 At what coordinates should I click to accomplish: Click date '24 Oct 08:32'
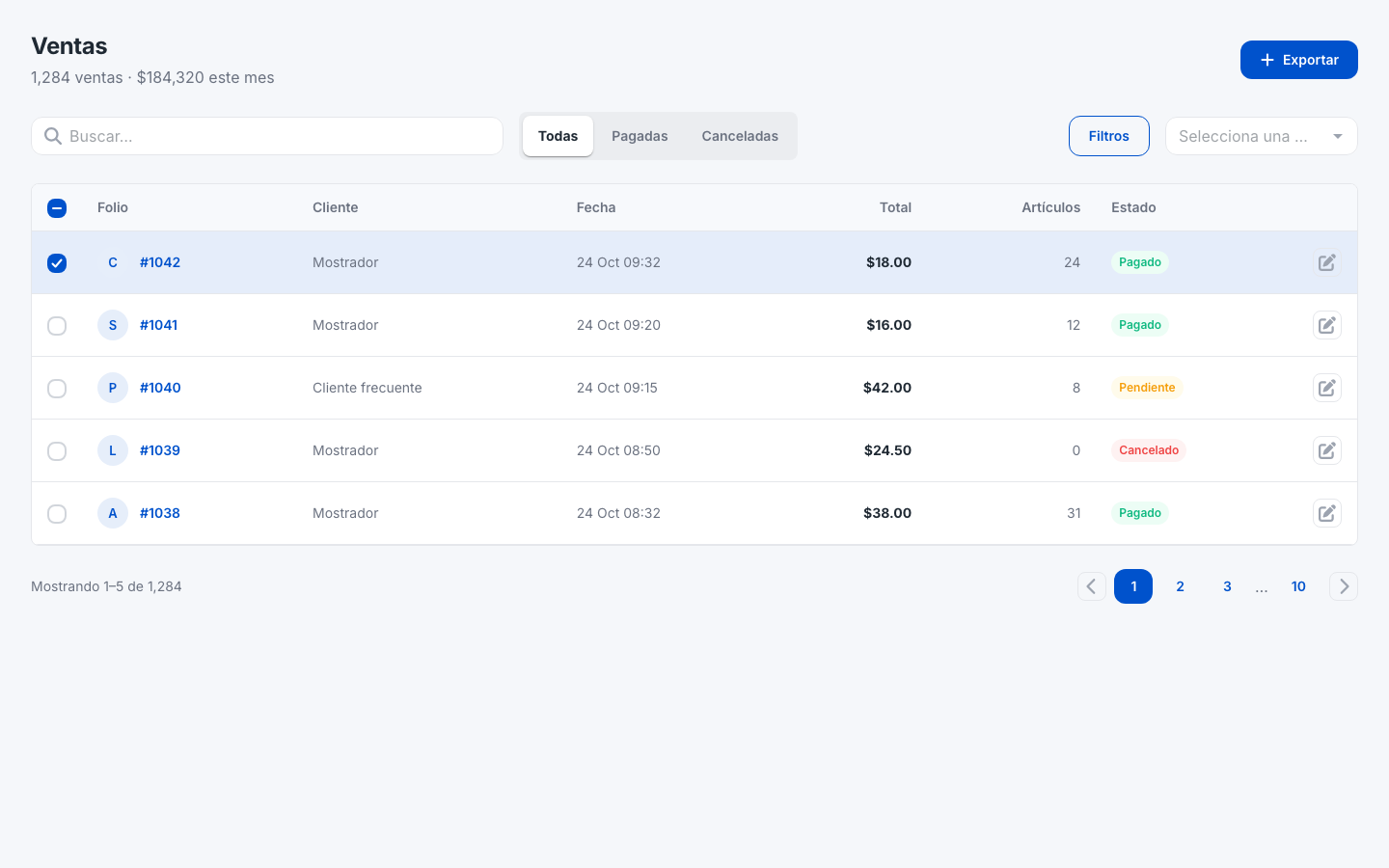tap(618, 513)
